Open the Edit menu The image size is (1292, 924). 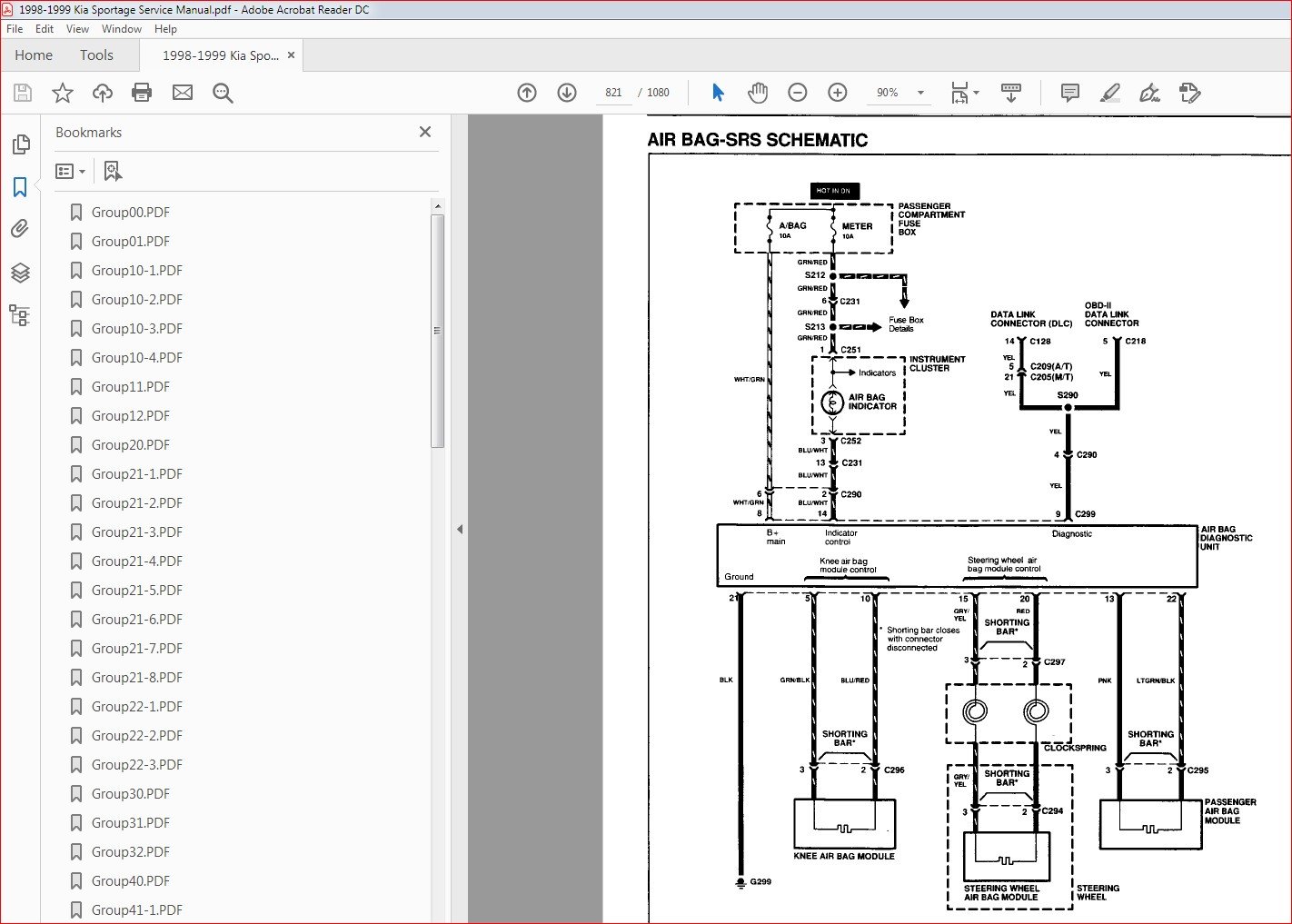point(45,29)
